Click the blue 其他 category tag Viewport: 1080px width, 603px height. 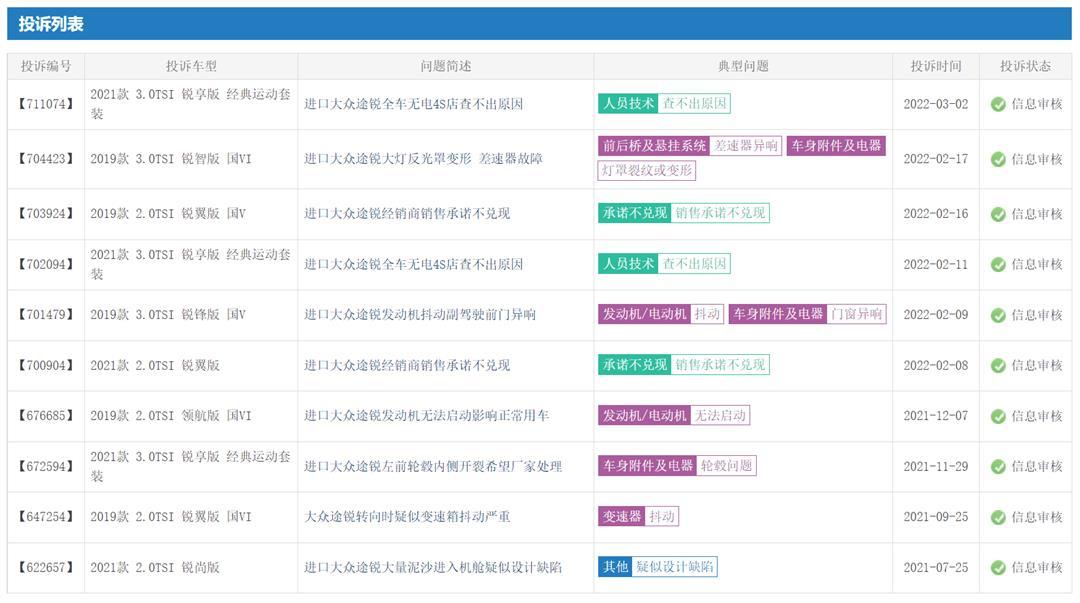tap(615, 567)
